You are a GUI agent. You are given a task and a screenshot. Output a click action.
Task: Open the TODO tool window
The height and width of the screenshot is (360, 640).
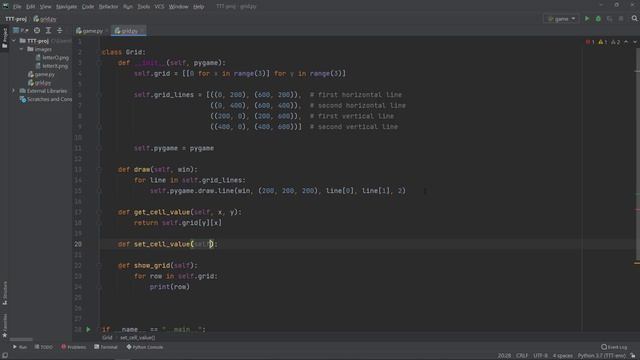[44, 347]
